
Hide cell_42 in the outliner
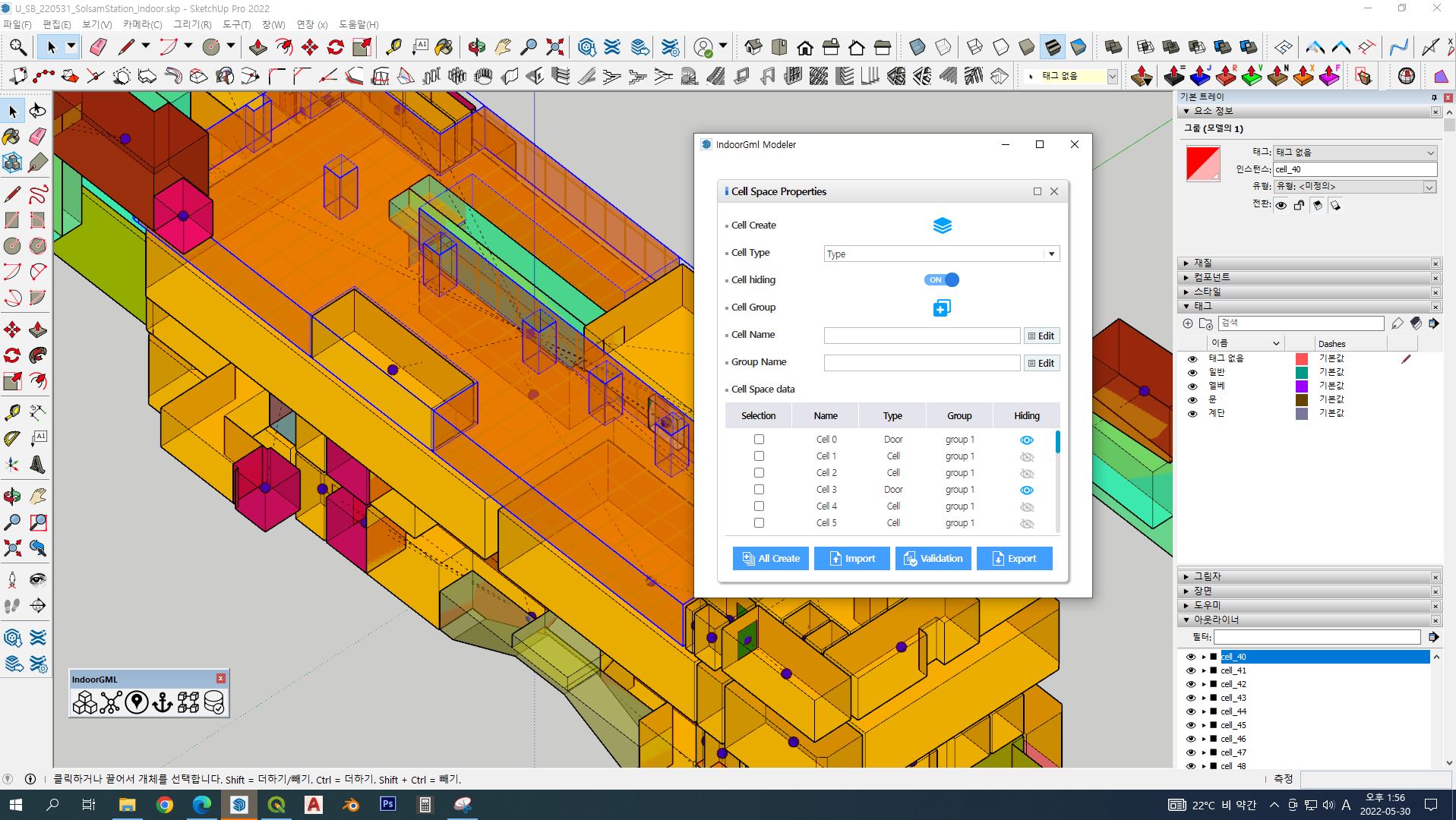(1191, 685)
